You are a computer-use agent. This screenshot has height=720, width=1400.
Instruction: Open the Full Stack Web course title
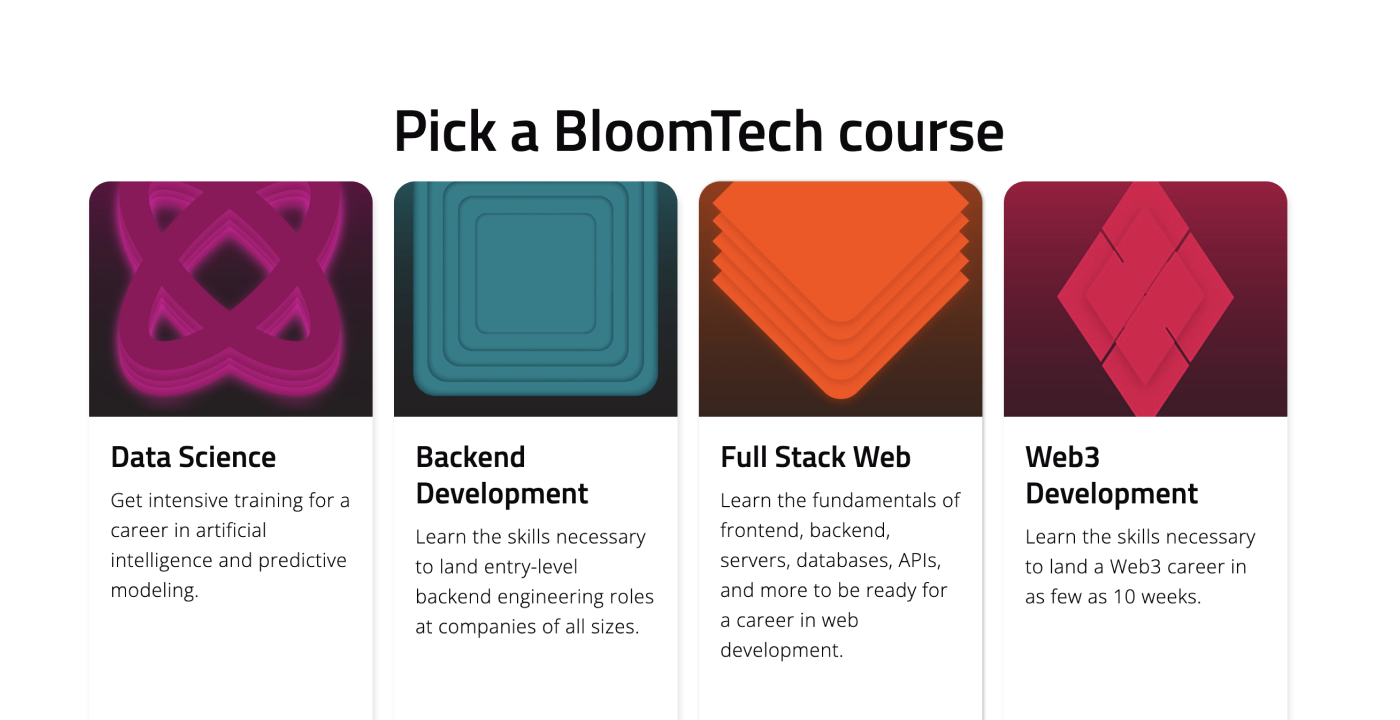pyautogui.click(x=816, y=457)
